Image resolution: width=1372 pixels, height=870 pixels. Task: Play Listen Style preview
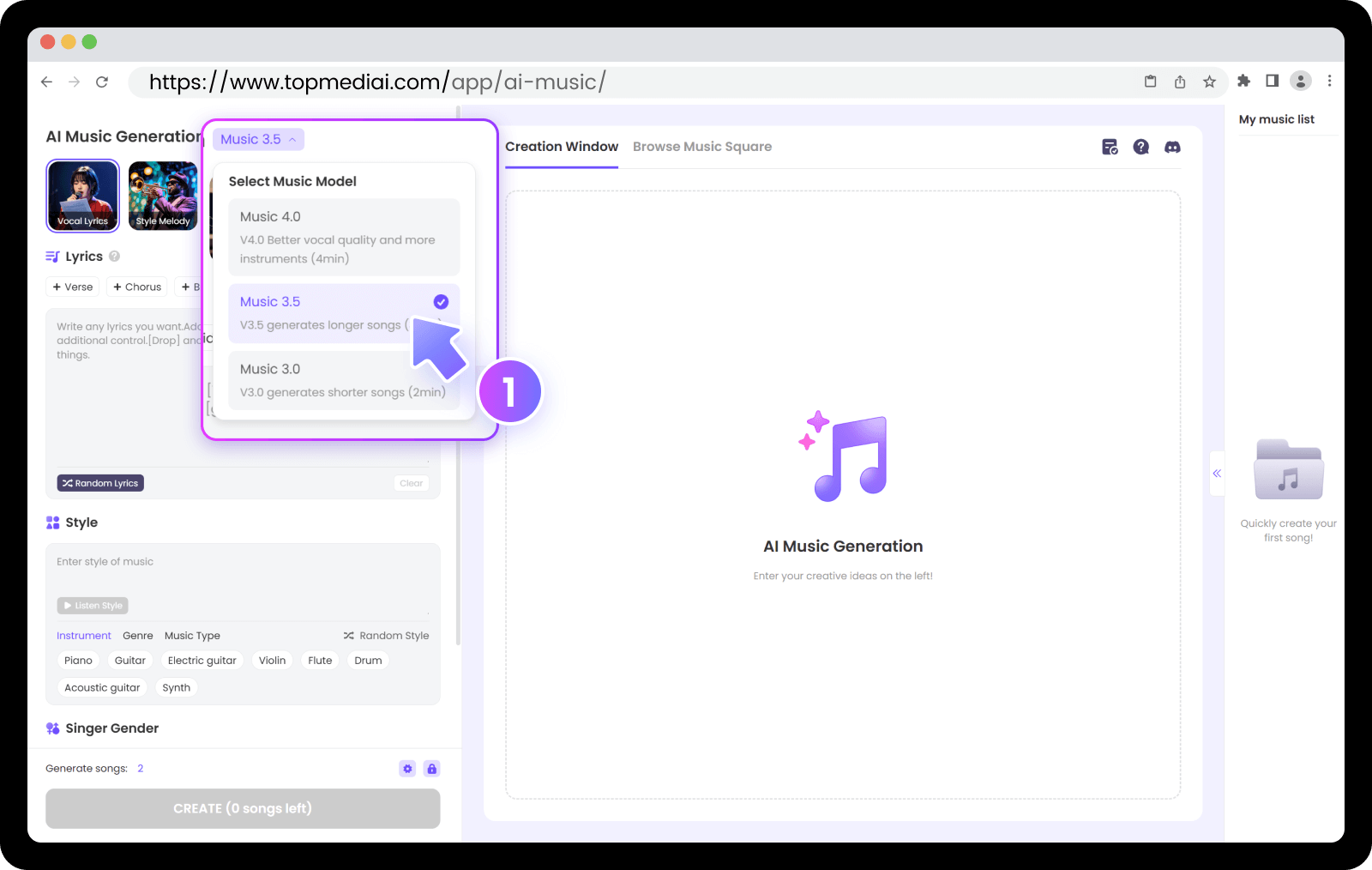pyautogui.click(x=93, y=606)
